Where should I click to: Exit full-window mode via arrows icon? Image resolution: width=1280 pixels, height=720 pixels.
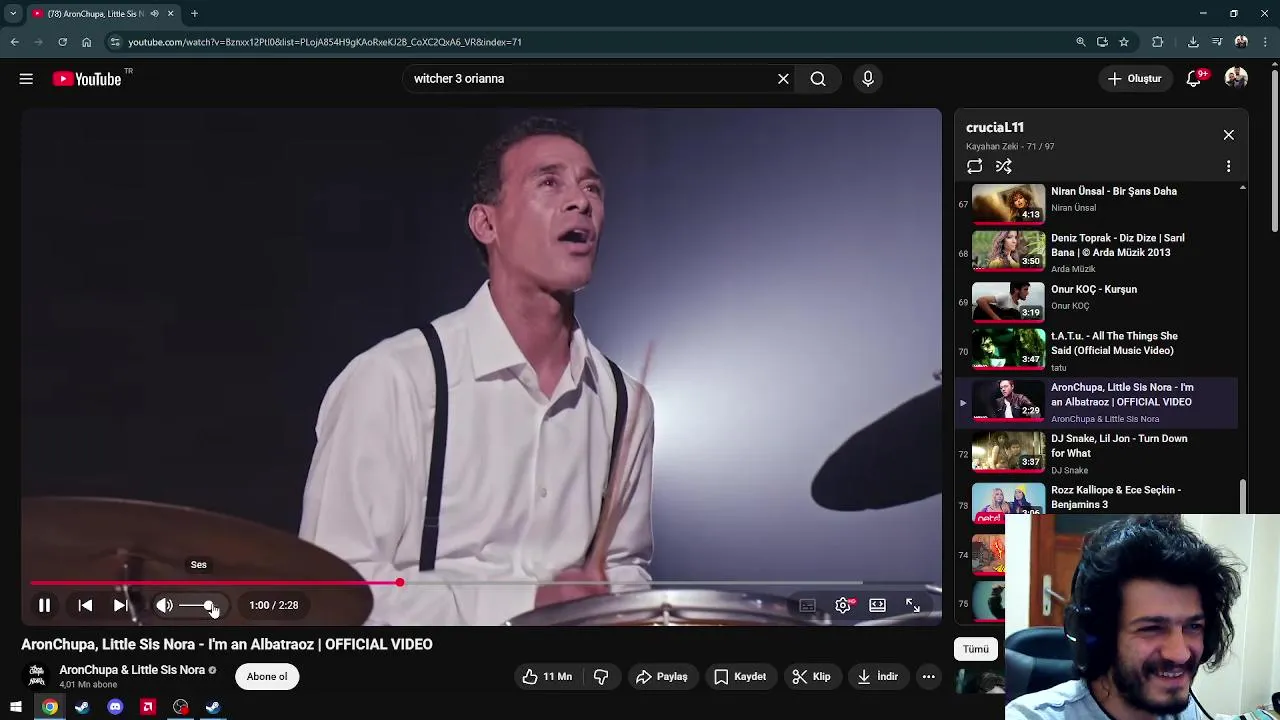(x=912, y=605)
